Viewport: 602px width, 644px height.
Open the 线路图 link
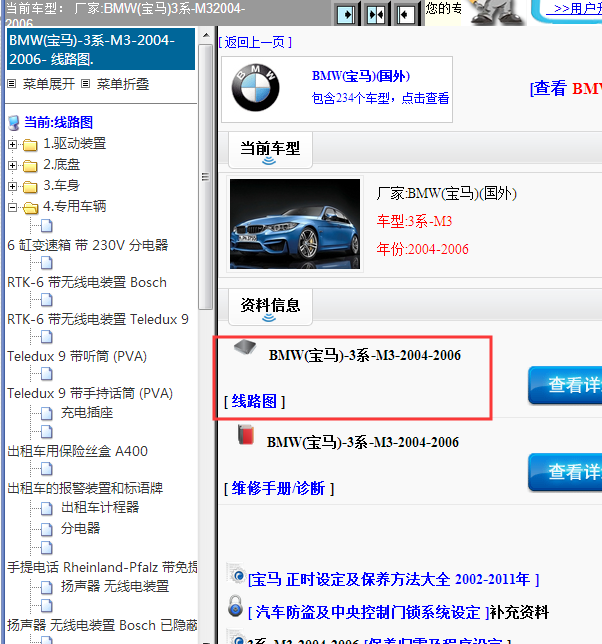point(254,401)
